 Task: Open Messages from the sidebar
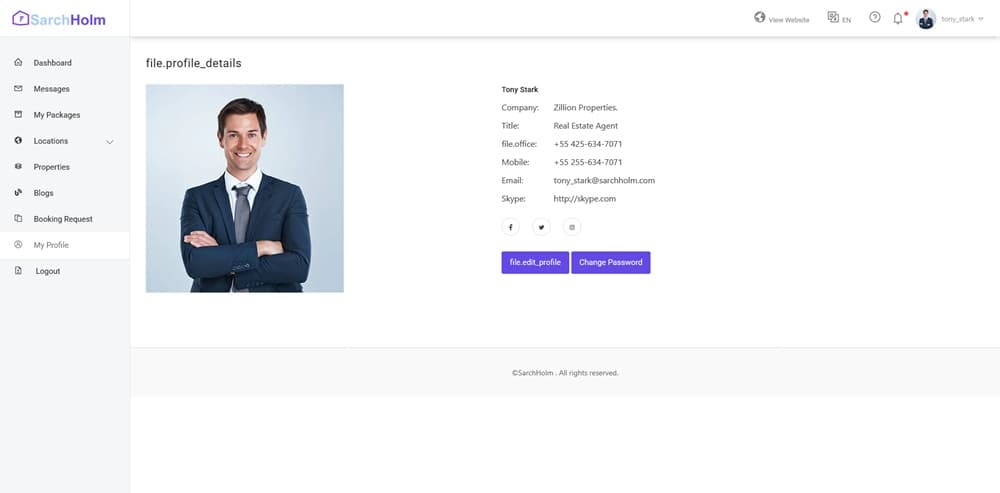51,89
